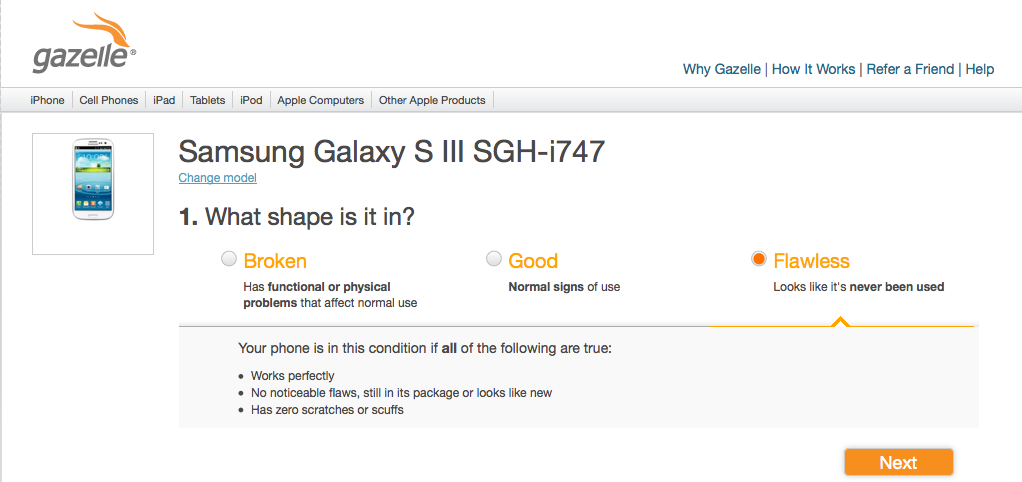Select the Broken condition radio button
Screen dimensions: 1022x482
(229, 259)
